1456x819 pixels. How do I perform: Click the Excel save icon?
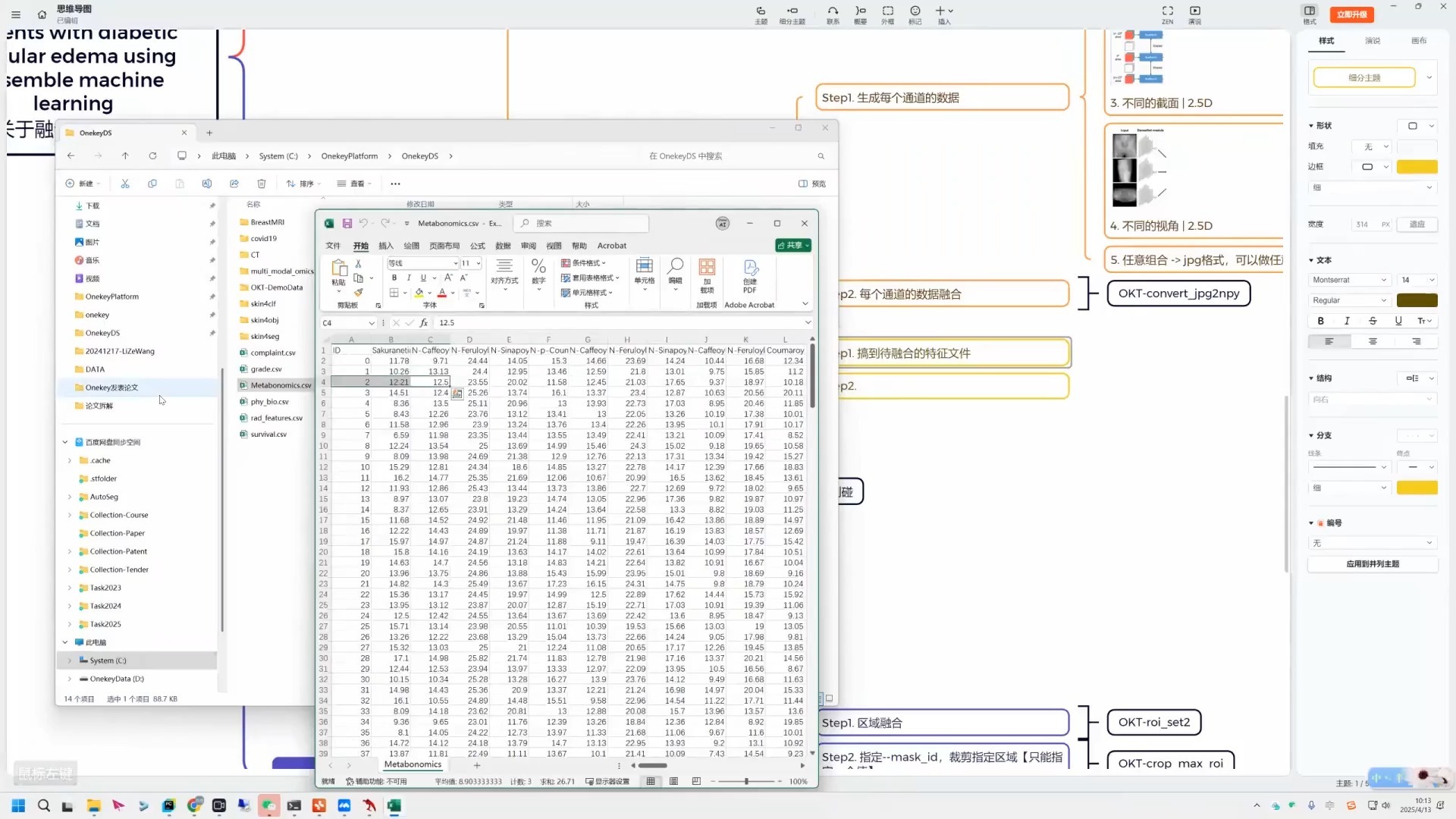pos(347,224)
